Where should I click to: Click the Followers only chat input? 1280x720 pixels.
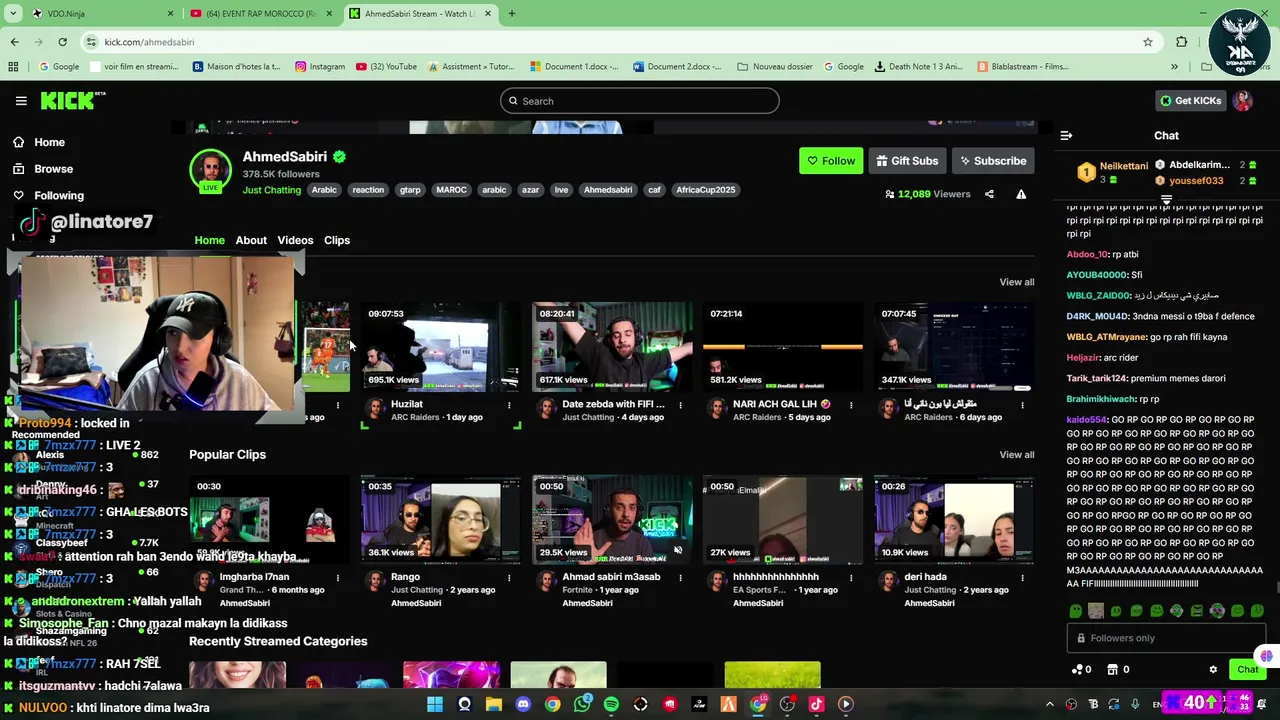(1166, 638)
